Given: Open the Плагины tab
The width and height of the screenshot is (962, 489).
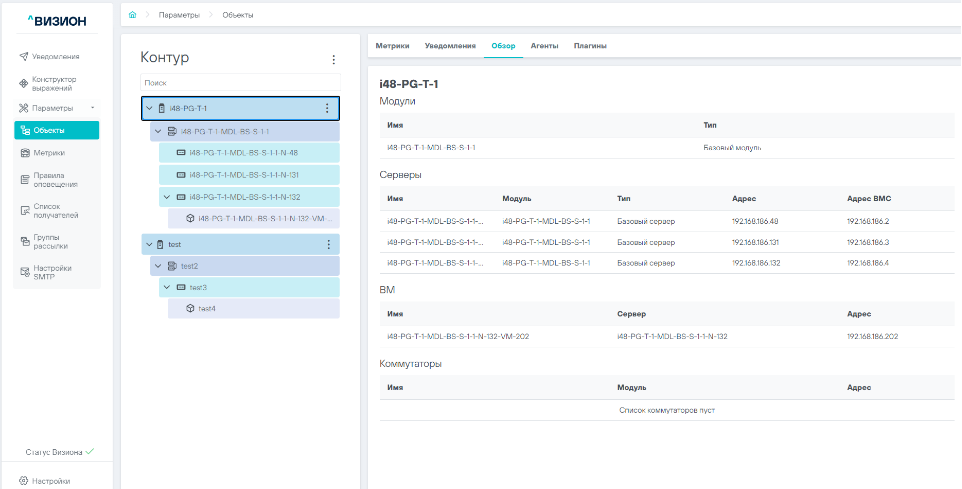Looking at the screenshot, I should point(590,45).
